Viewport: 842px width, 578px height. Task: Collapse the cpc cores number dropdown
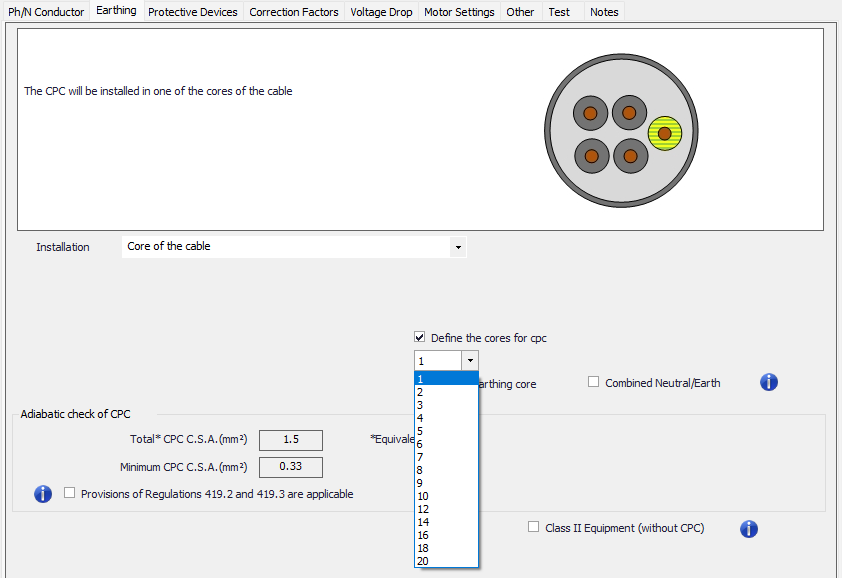pos(468,361)
